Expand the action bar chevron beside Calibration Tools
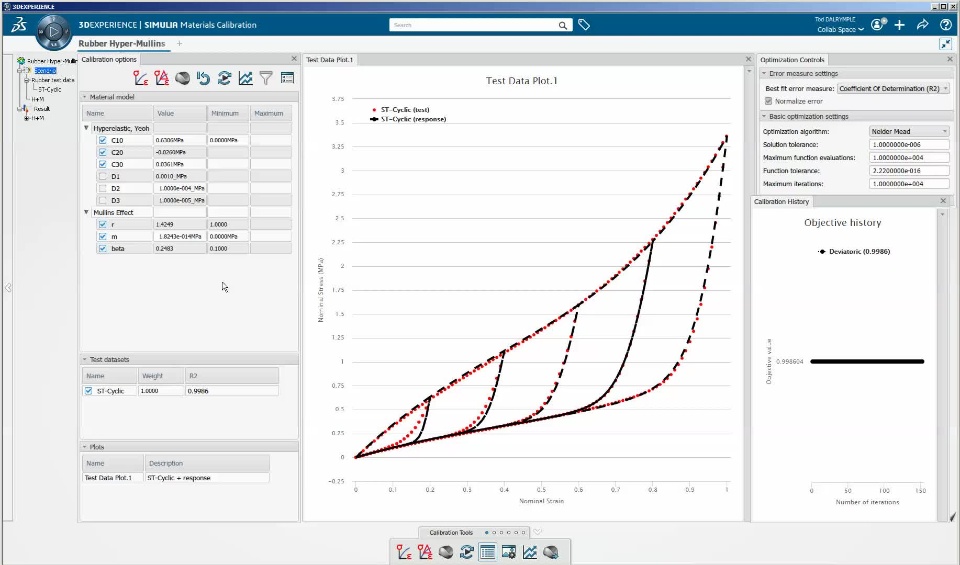Screen dimensions: 960x565 (538, 532)
